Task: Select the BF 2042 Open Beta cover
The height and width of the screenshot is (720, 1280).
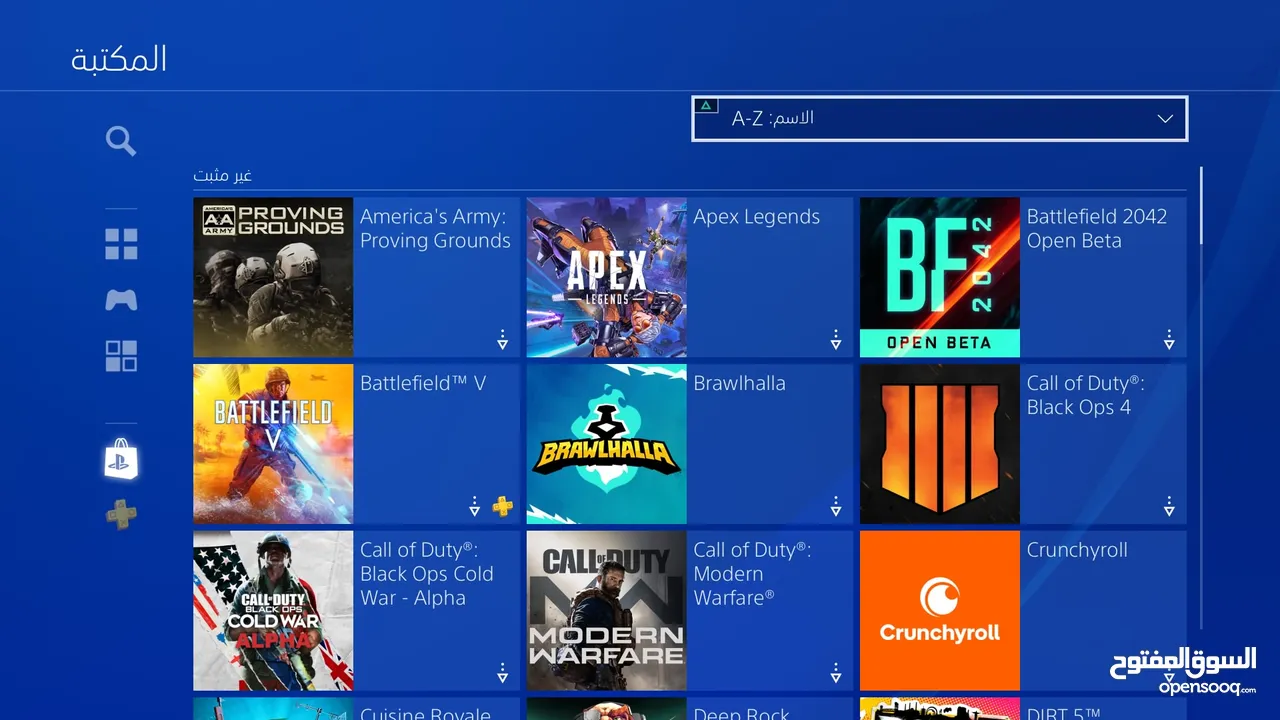Action: [x=940, y=277]
